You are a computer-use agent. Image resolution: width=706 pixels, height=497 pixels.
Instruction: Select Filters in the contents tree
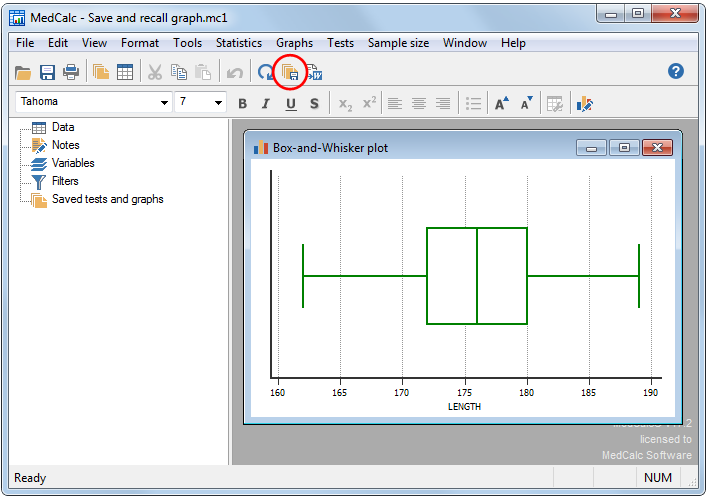(65, 181)
